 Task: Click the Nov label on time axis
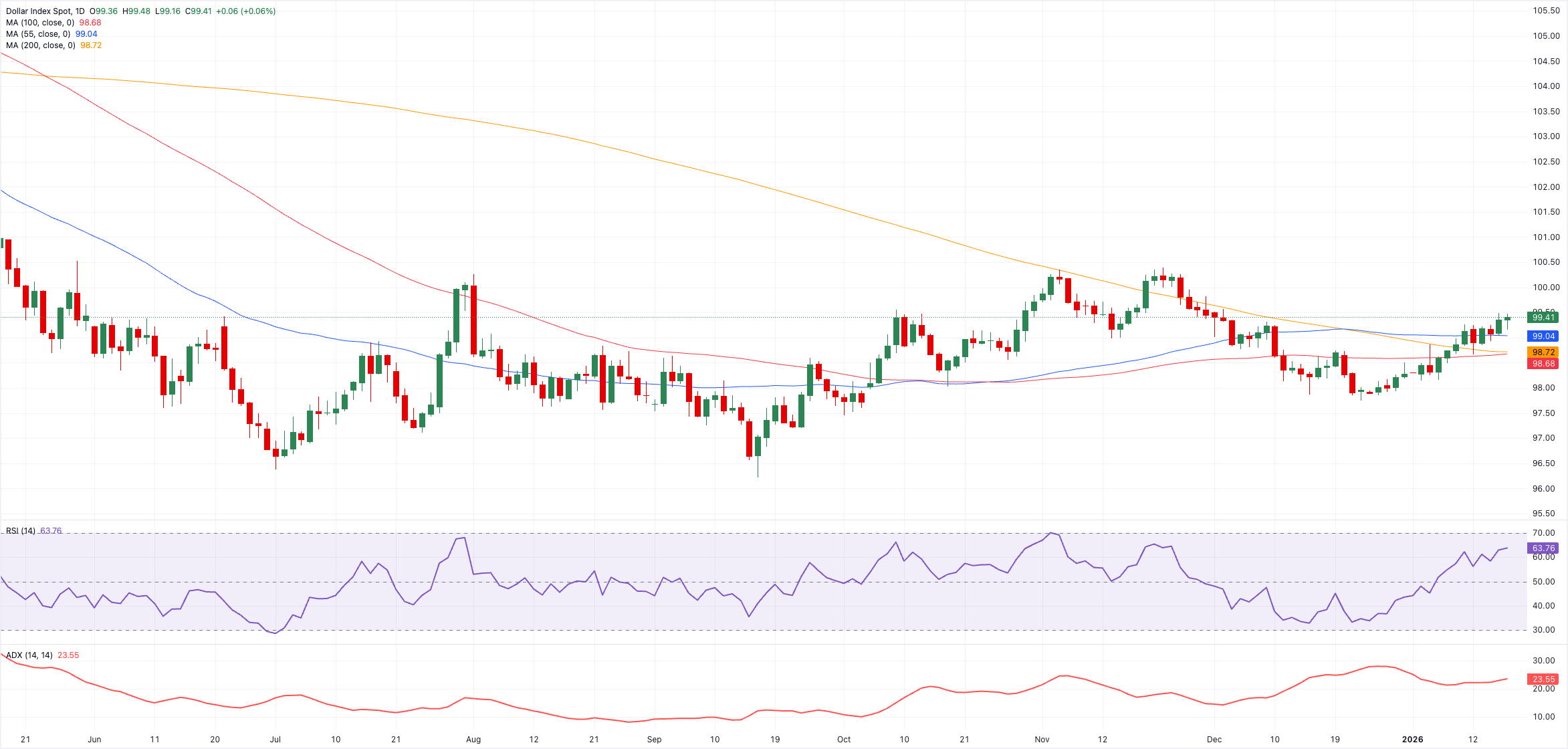click(1042, 740)
